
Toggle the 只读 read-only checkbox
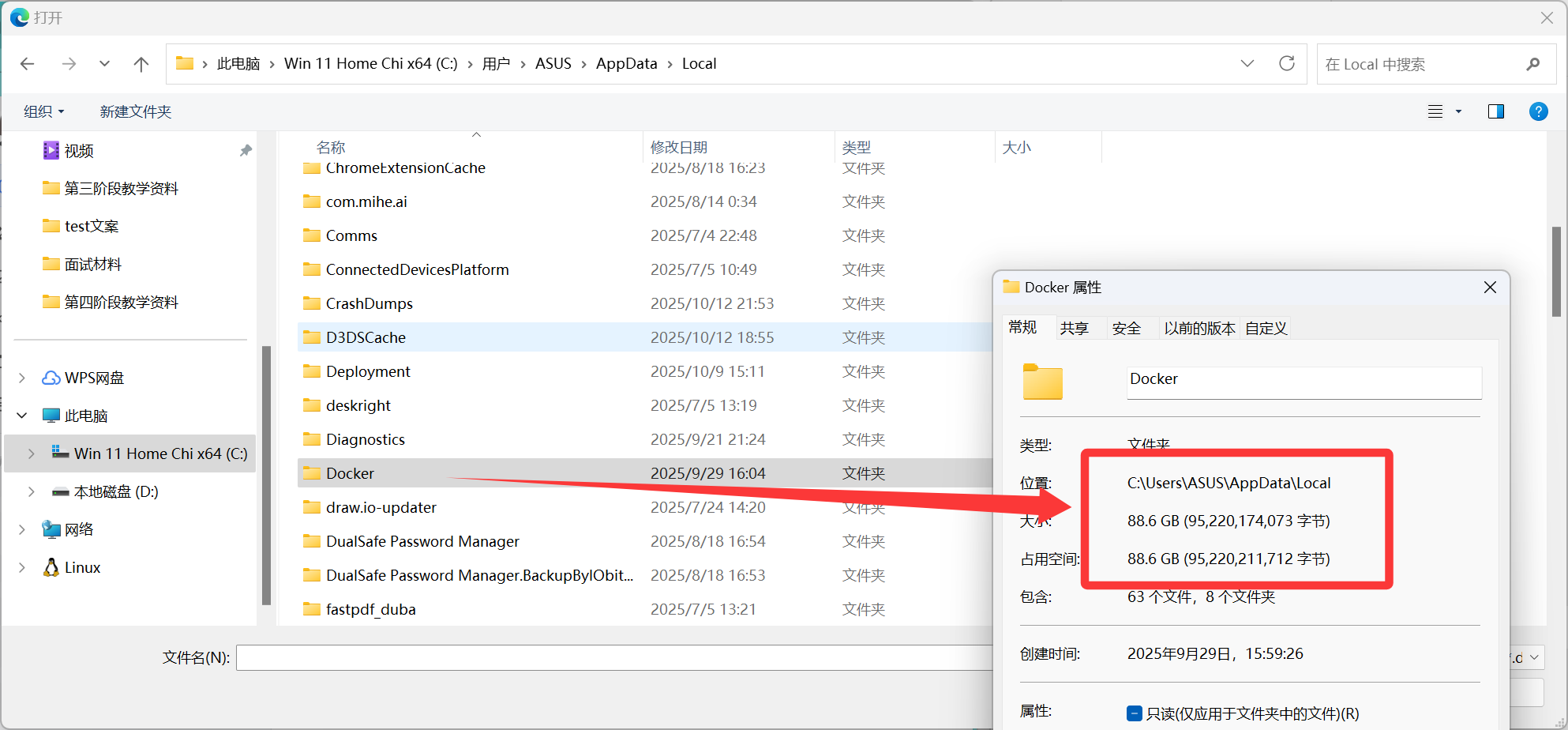(x=1135, y=713)
